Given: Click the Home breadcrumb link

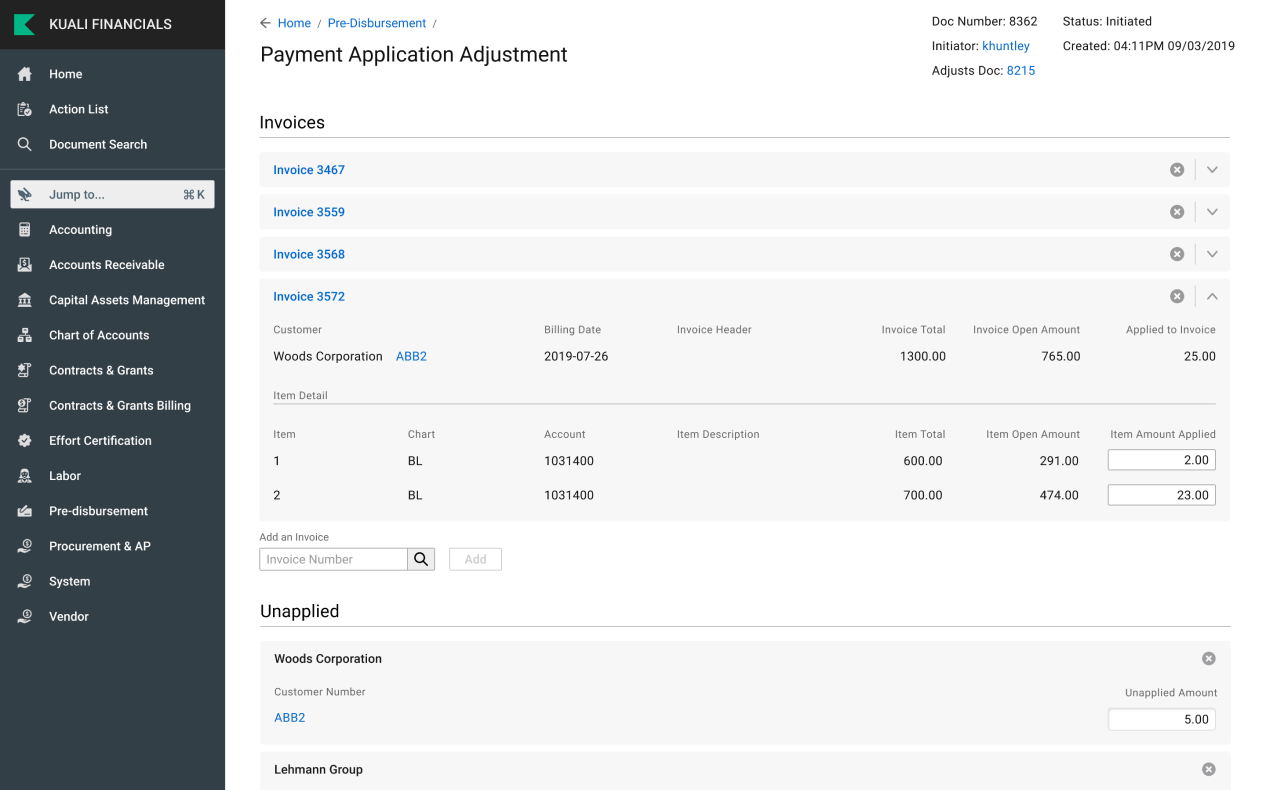Looking at the screenshot, I should 294,23.
